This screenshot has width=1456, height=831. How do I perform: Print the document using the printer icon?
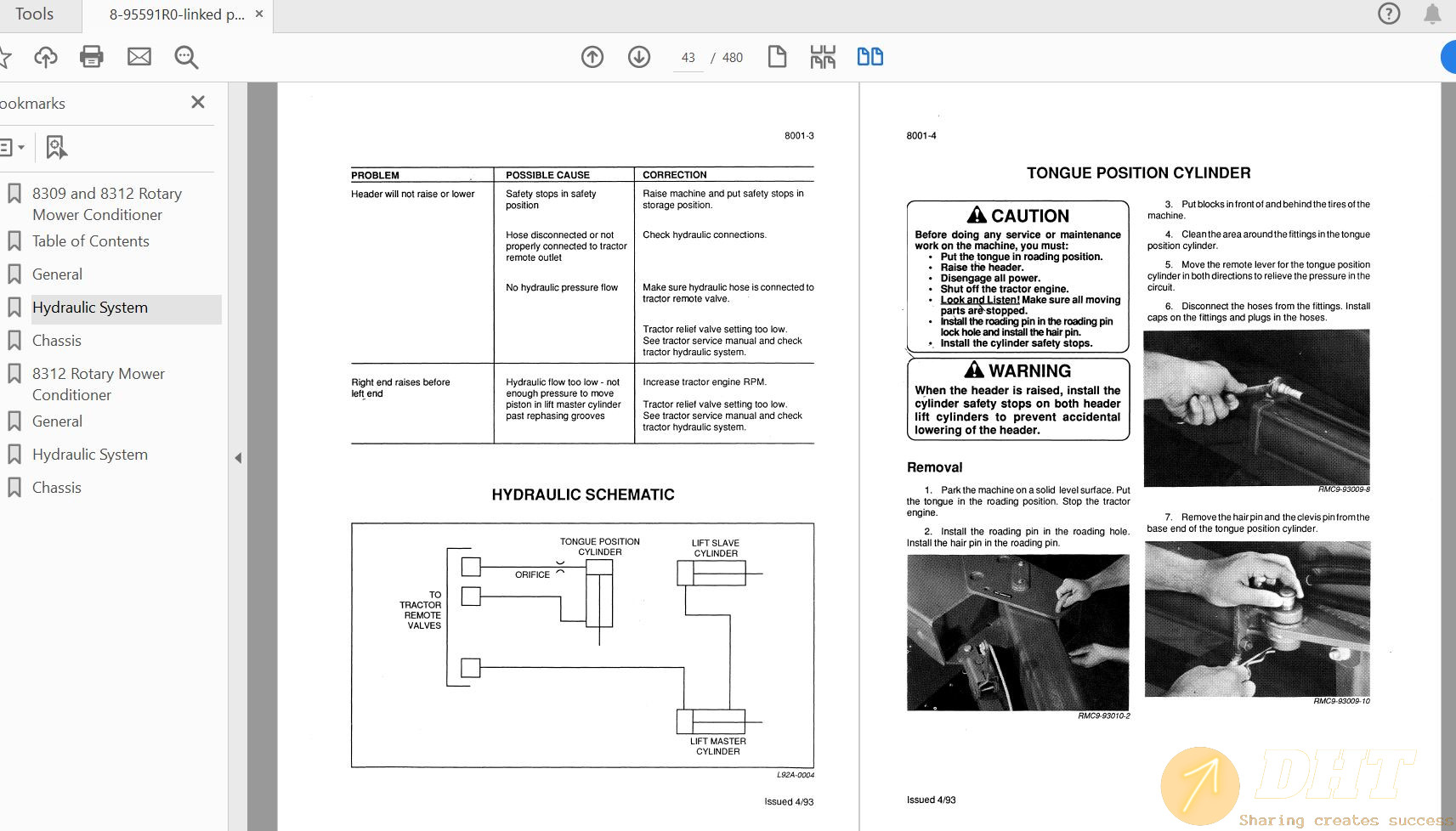(x=91, y=57)
